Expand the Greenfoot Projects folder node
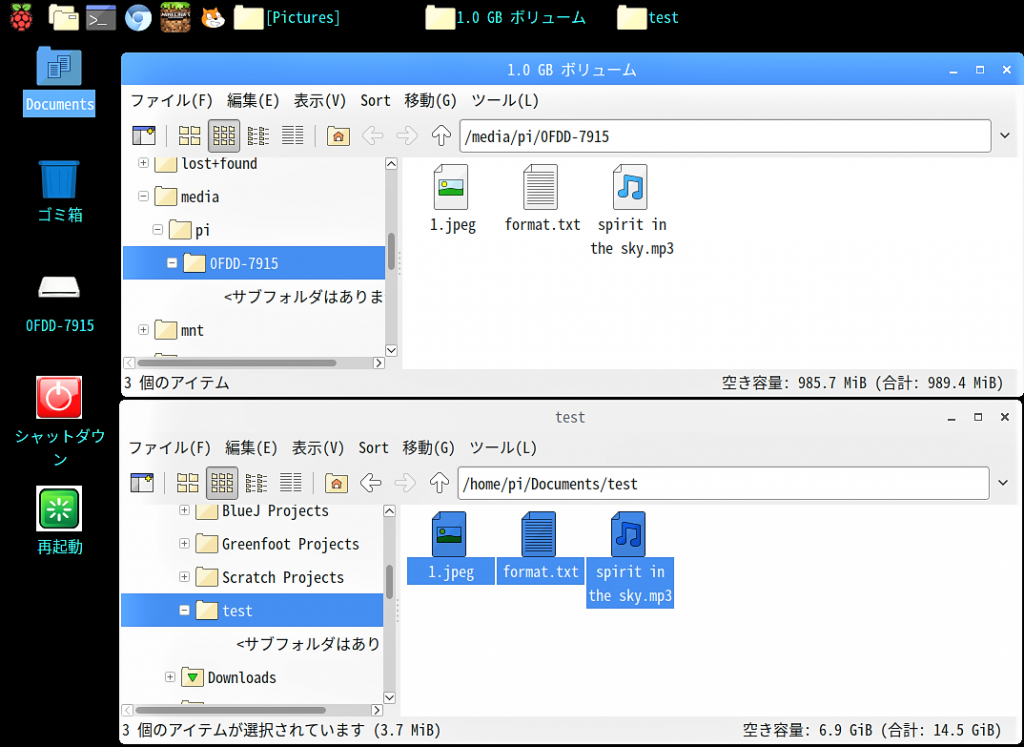The width and height of the screenshot is (1024, 747). pyautogui.click(x=184, y=544)
